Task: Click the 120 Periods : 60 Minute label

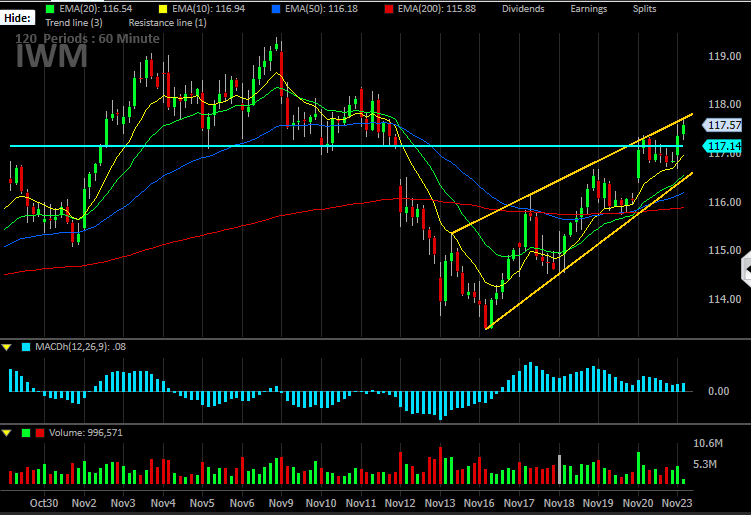Action: (87, 39)
